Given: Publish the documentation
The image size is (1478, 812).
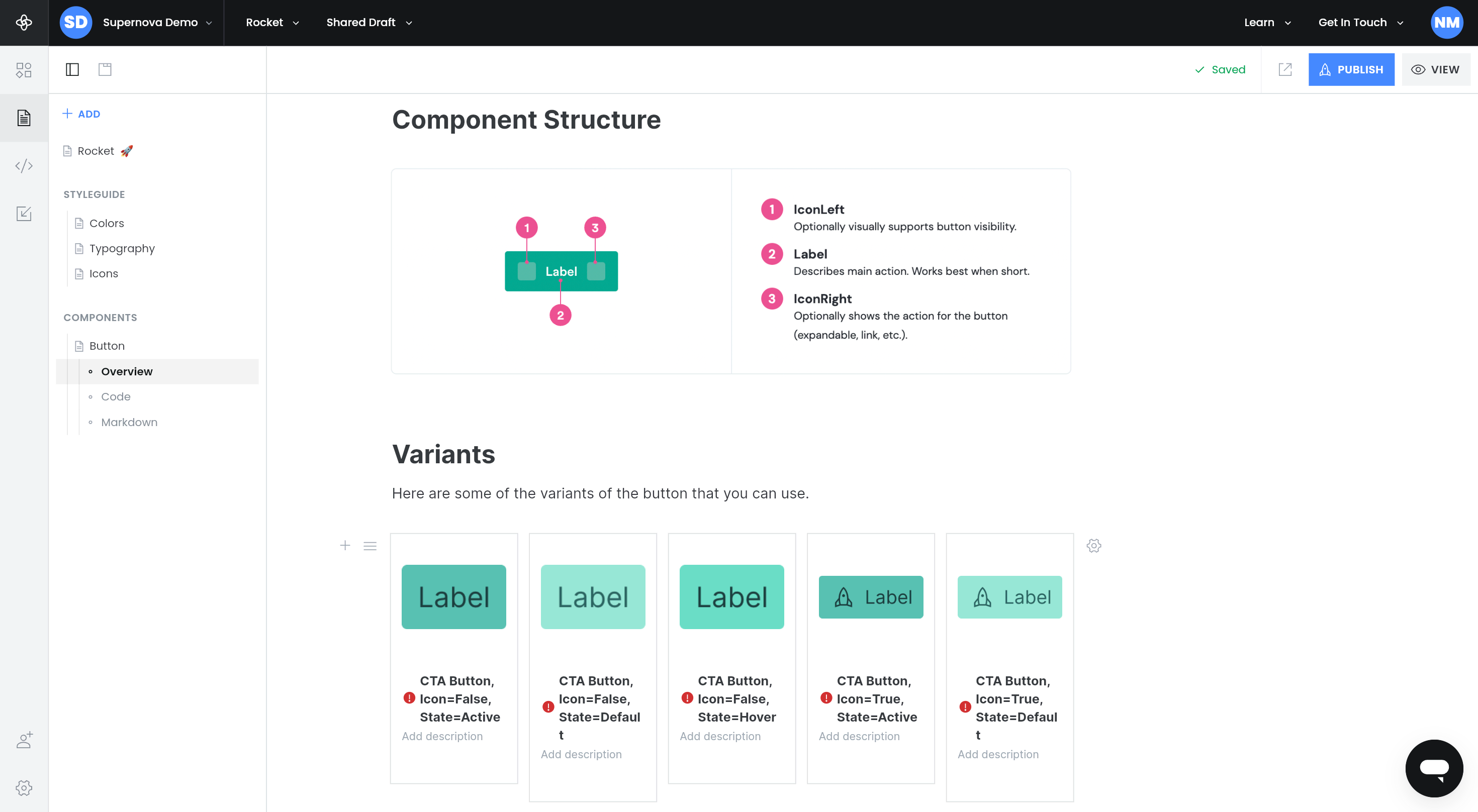Looking at the screenshot, I should pos(1351,69).
